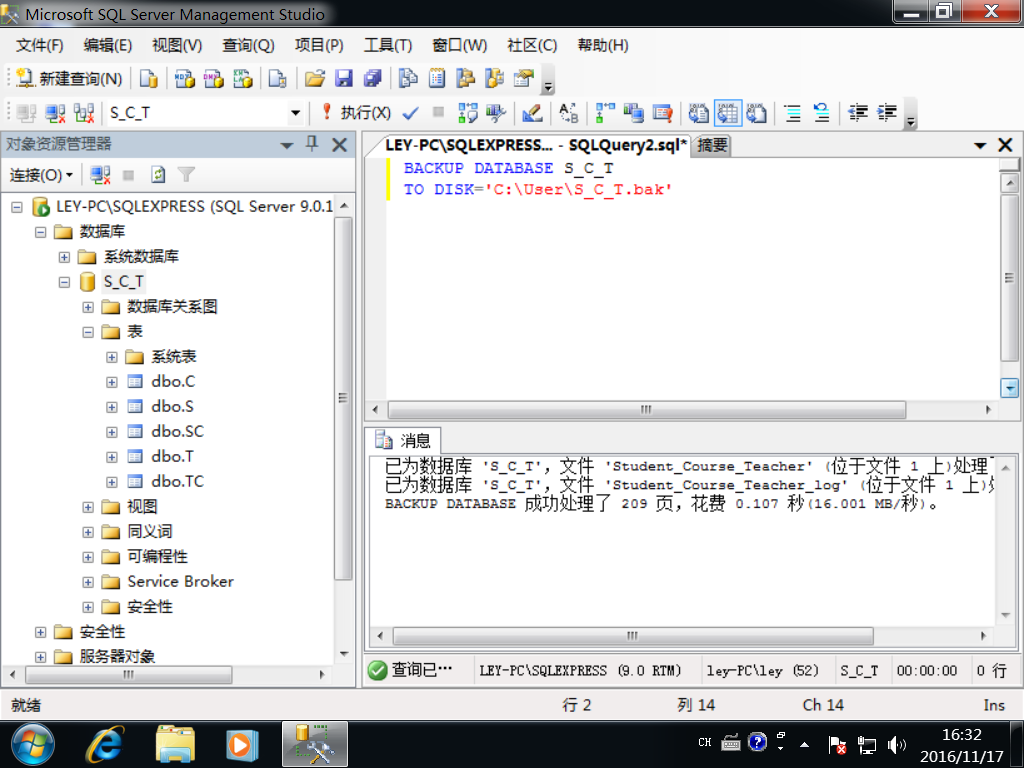Disconnect the server in Object Explorer toolbar
Viewport: 1024px width, 768px height.
coord(100,174)
